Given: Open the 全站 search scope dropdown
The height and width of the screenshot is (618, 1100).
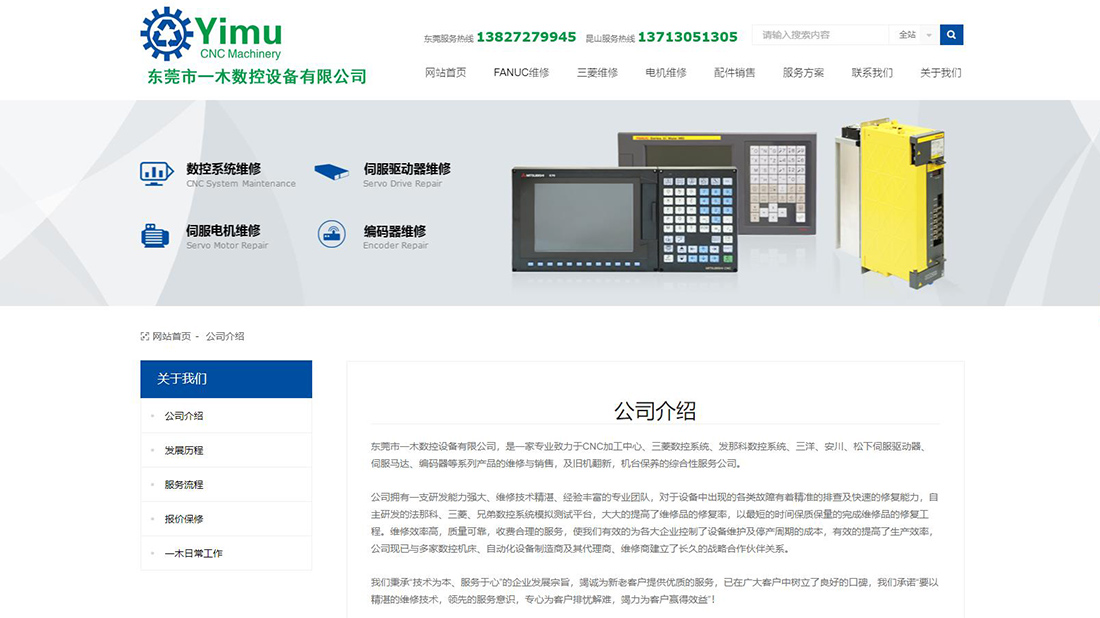Looking at the screenshot, I should coord(914,35).
